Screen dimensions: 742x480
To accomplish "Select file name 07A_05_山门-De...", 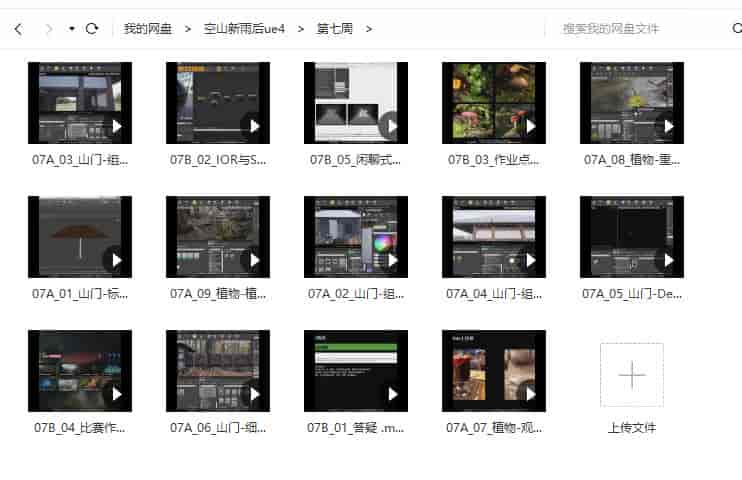I will (632, 294).
